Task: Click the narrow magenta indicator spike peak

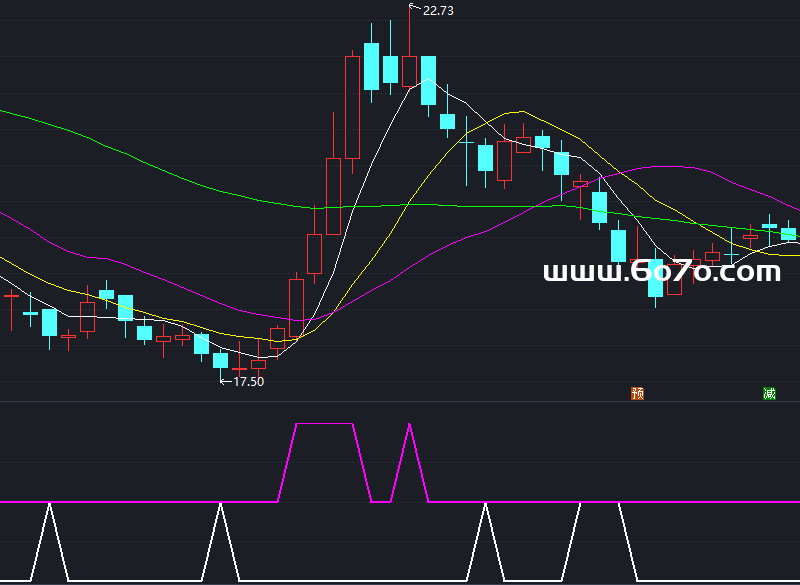Action: (x=409, y=426)
